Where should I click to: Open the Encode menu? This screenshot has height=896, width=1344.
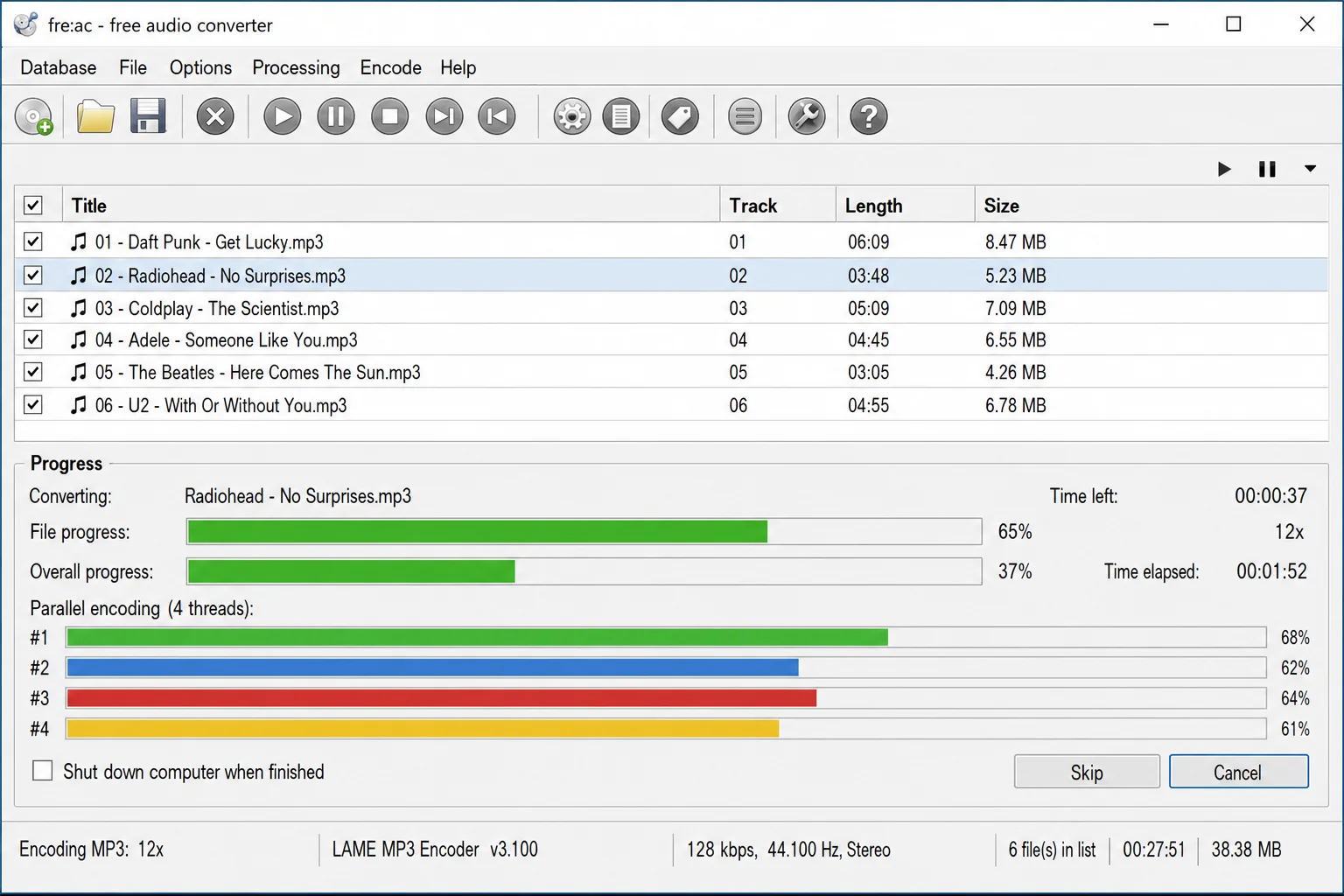click(390, 67)
